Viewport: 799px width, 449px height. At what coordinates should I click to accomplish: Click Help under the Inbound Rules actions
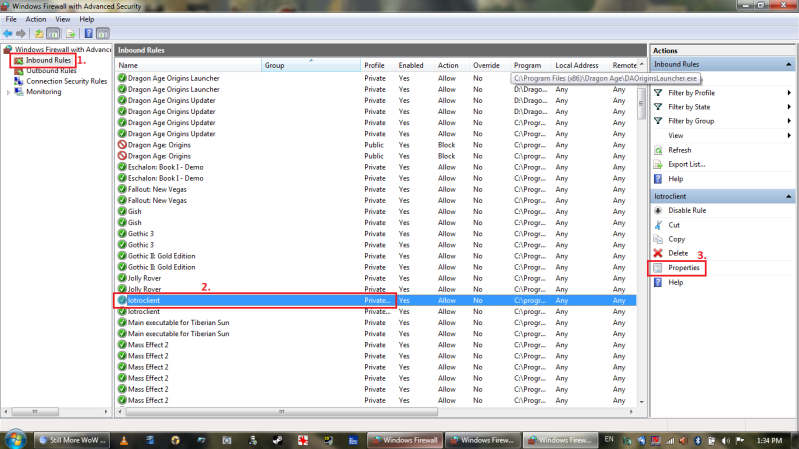pyautogui.click(x=675, y=179)
